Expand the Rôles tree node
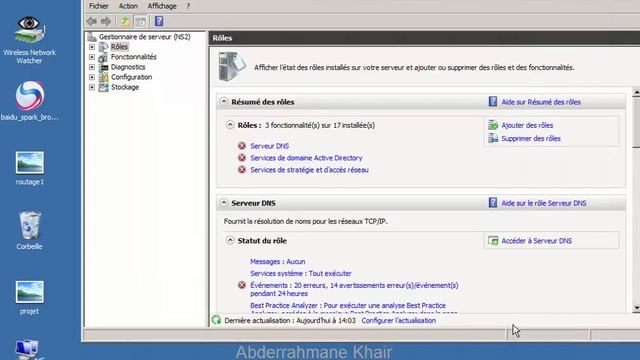 click(92, 47)
